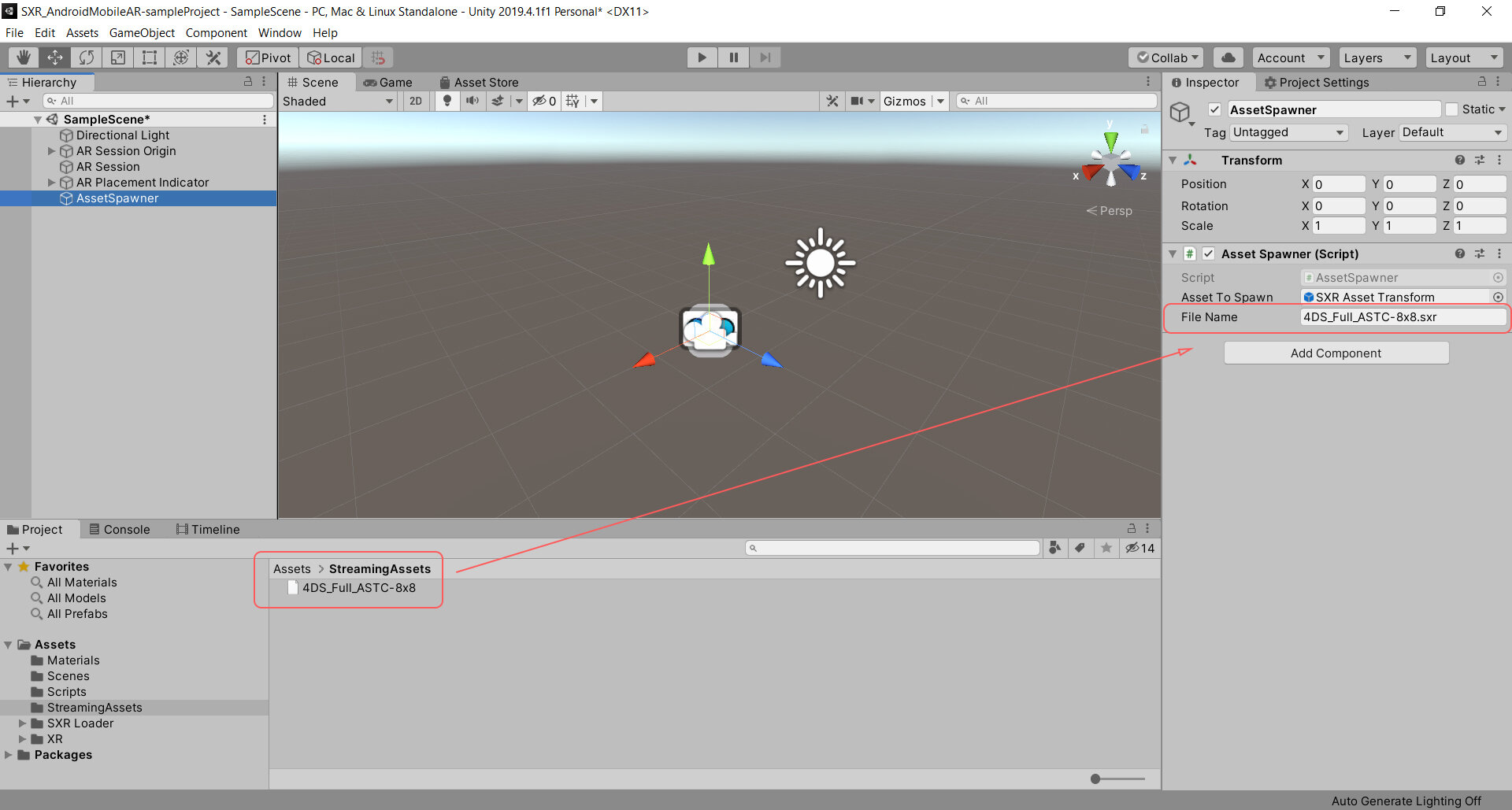Open Scene view component tools icon
Screen dimensions: 1512x810
[x=832, y=101]
